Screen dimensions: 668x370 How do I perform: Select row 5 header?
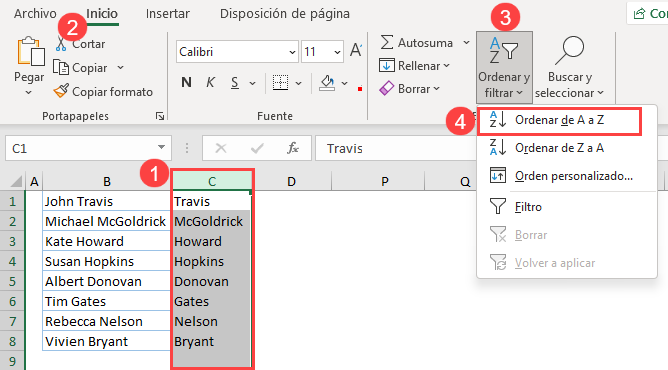click(x=12, y=281)
